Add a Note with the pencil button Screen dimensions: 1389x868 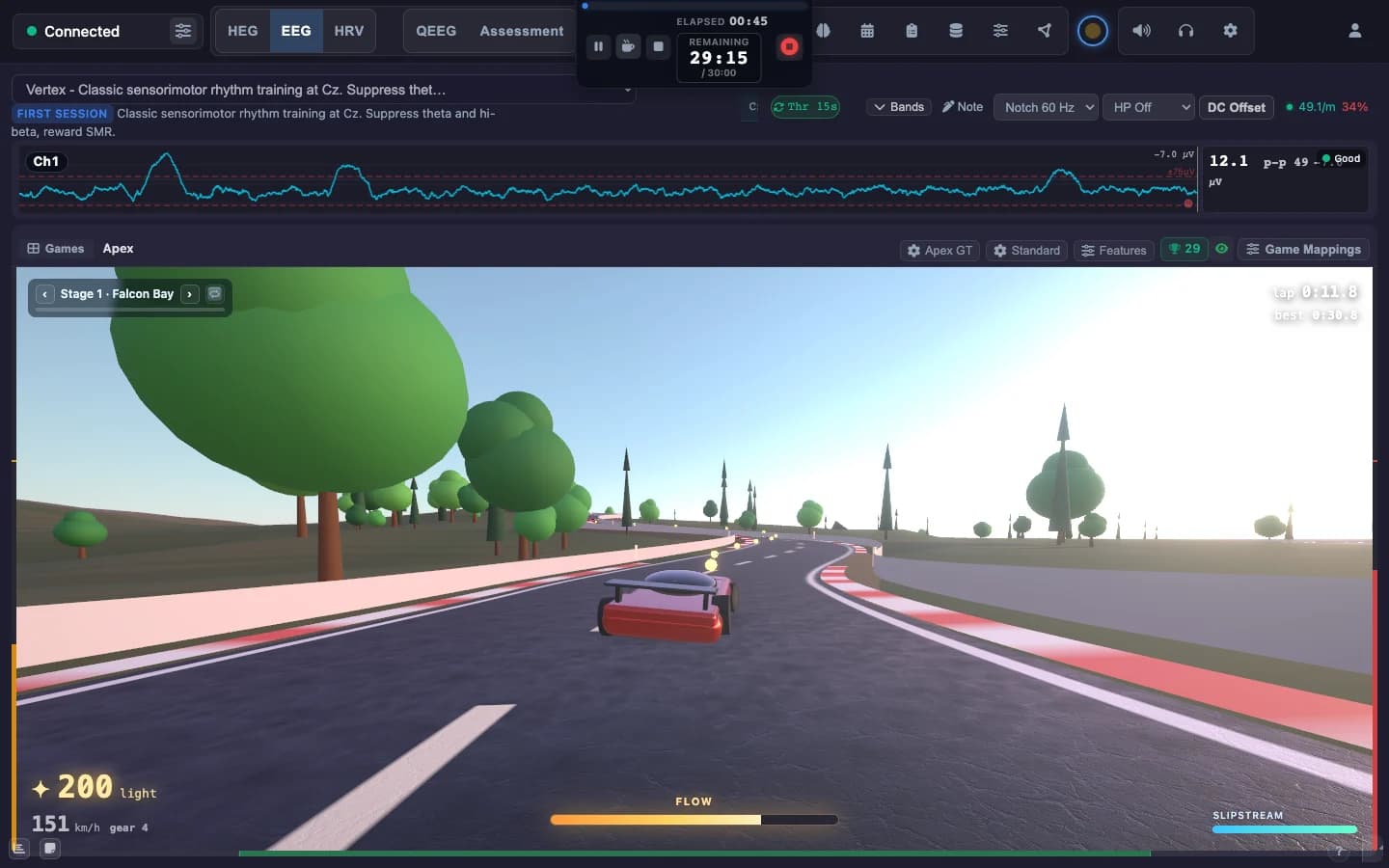[963, 107]
